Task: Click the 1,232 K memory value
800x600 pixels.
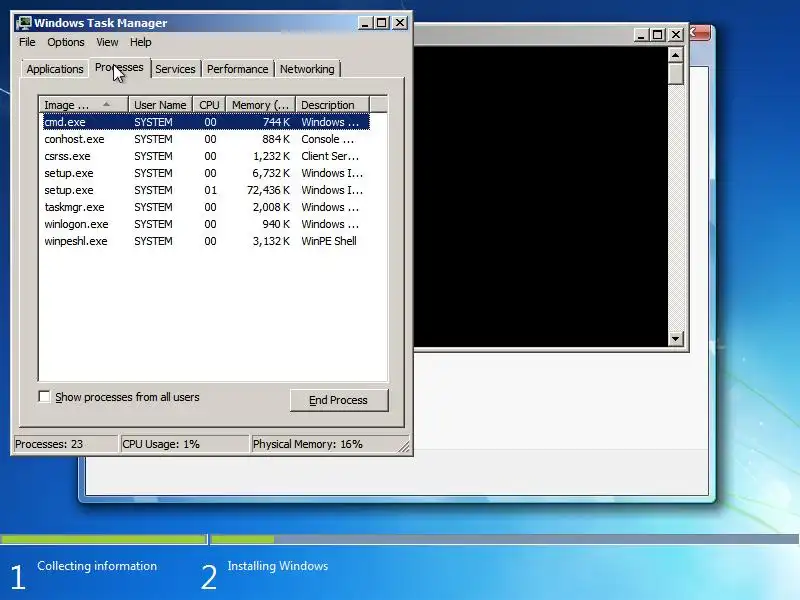Action: point(271,156)
